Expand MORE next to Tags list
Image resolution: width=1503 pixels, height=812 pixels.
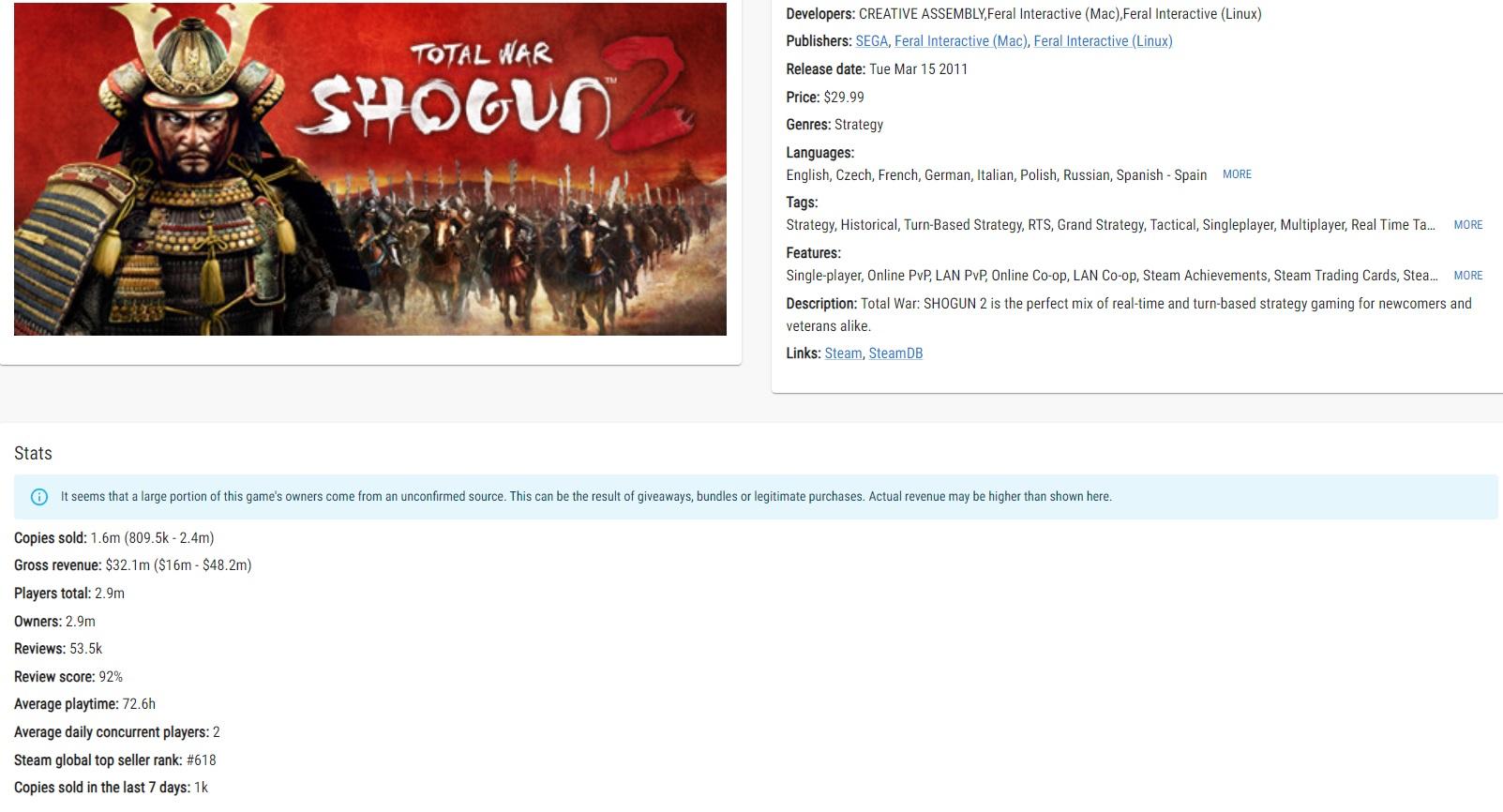pyautogui.click(x=1467, y=225)
